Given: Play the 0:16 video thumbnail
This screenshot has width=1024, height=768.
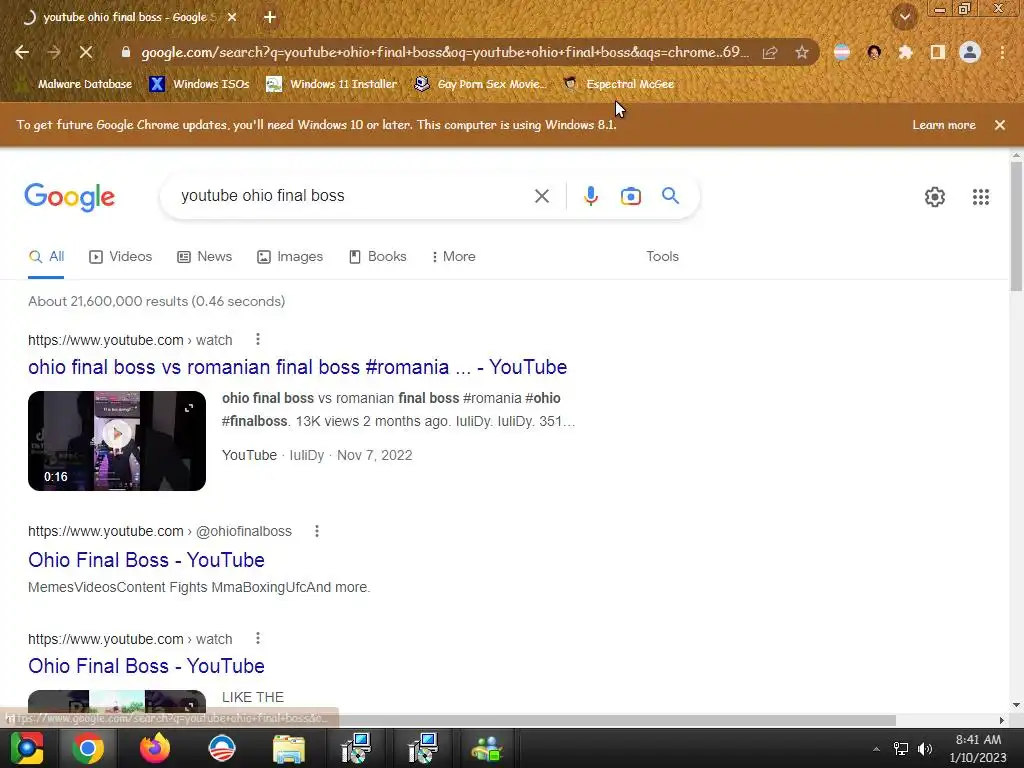Looking at the screenshot, I should 117,441.
